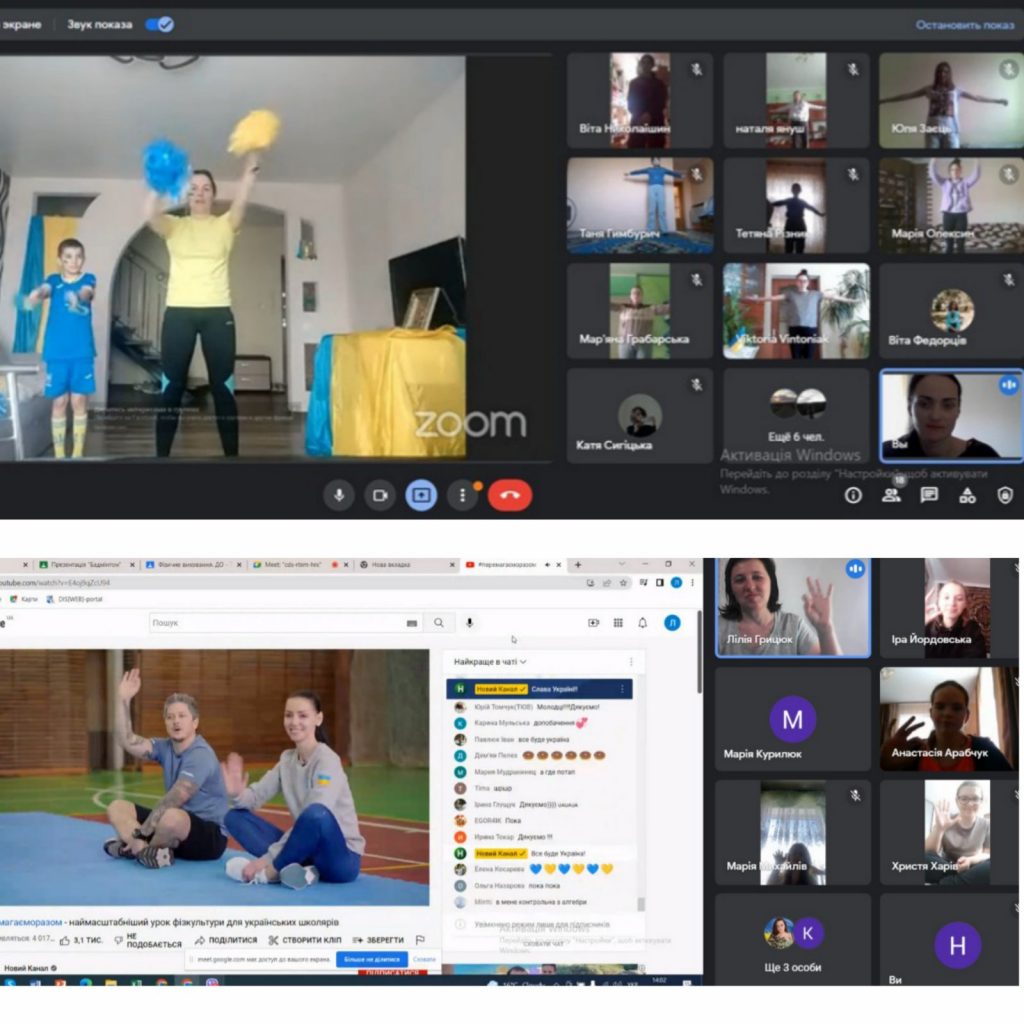Open the Meet chat panel
Viewport: 1024px width, 1024px height.
pyautogui.click(x=929, y=495)
